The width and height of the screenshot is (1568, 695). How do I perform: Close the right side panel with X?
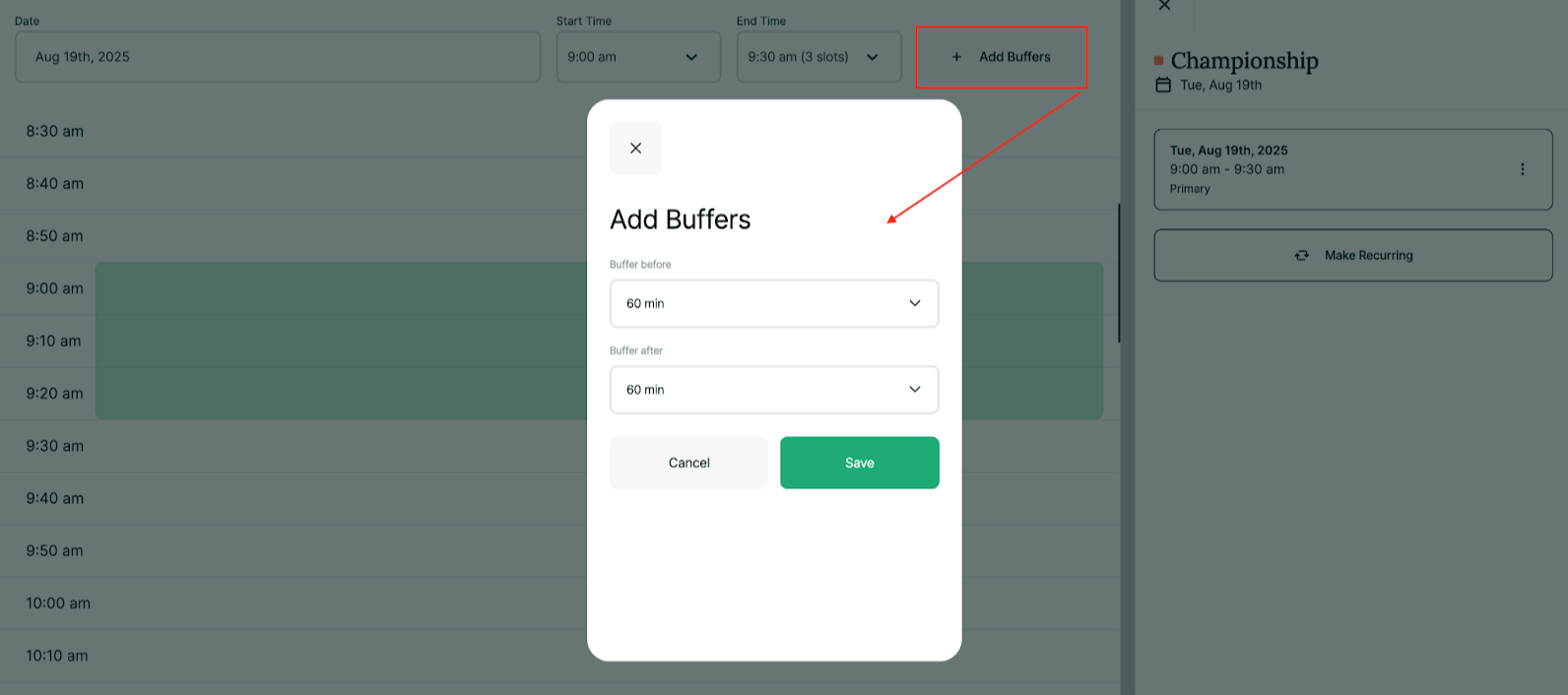[1164, 6]
